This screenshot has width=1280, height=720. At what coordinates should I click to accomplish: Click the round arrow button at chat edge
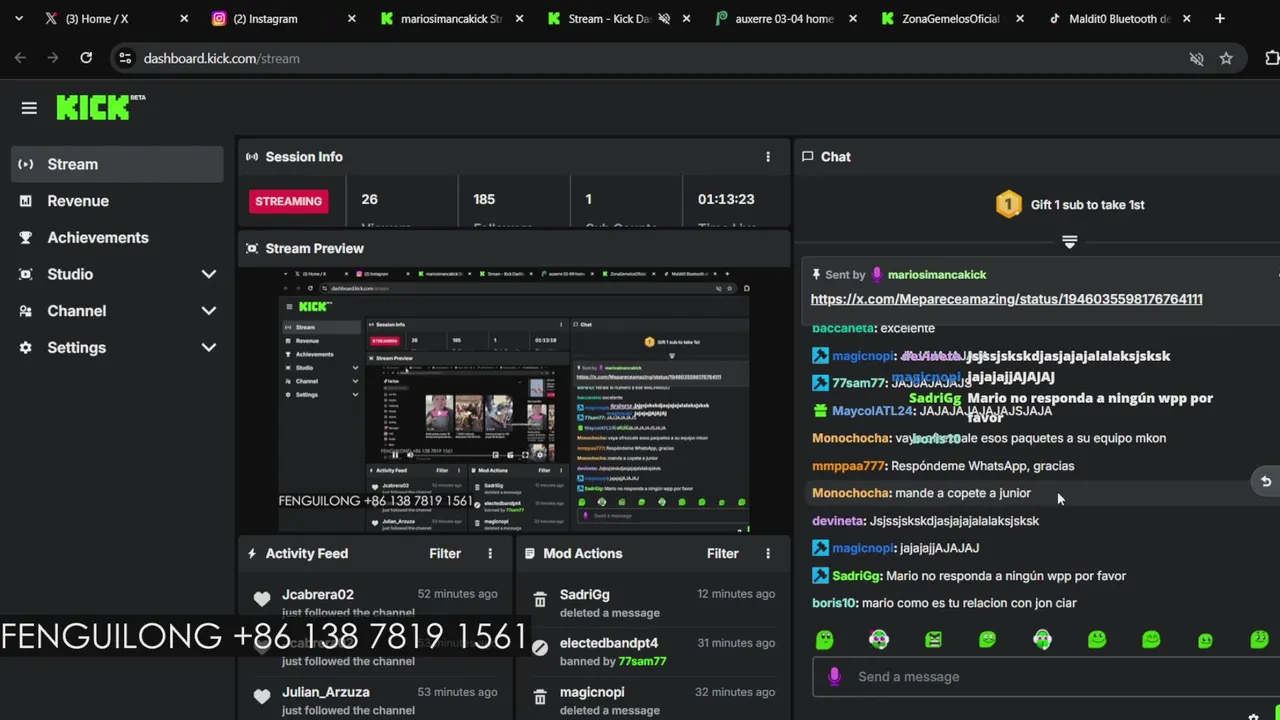[1266, 482]
